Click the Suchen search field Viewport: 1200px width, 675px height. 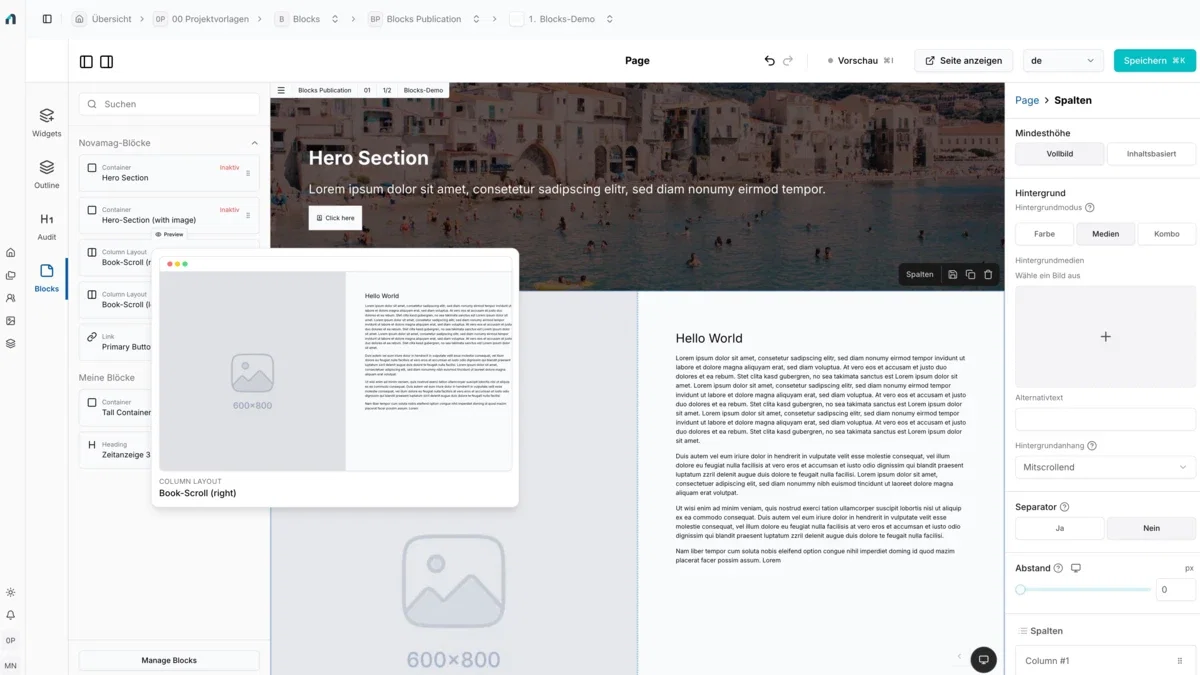(169, 104)
